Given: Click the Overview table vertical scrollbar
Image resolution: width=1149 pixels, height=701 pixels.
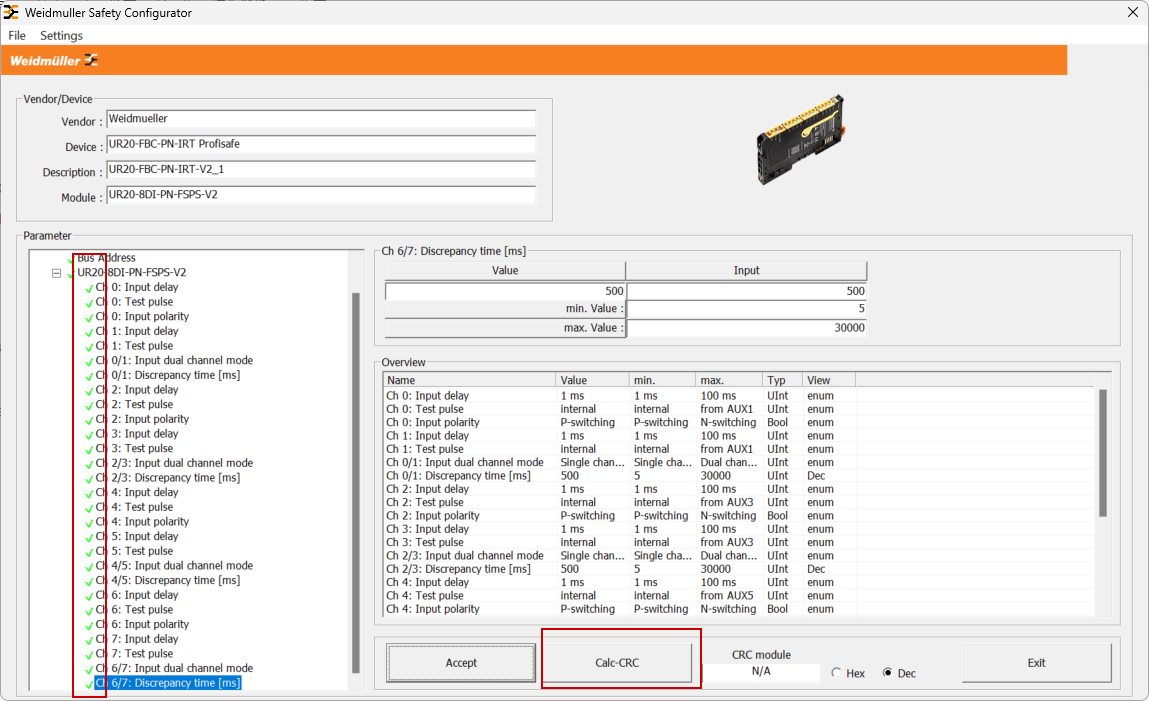Looking at the screenshot, I should click(x=1103, y=453).
